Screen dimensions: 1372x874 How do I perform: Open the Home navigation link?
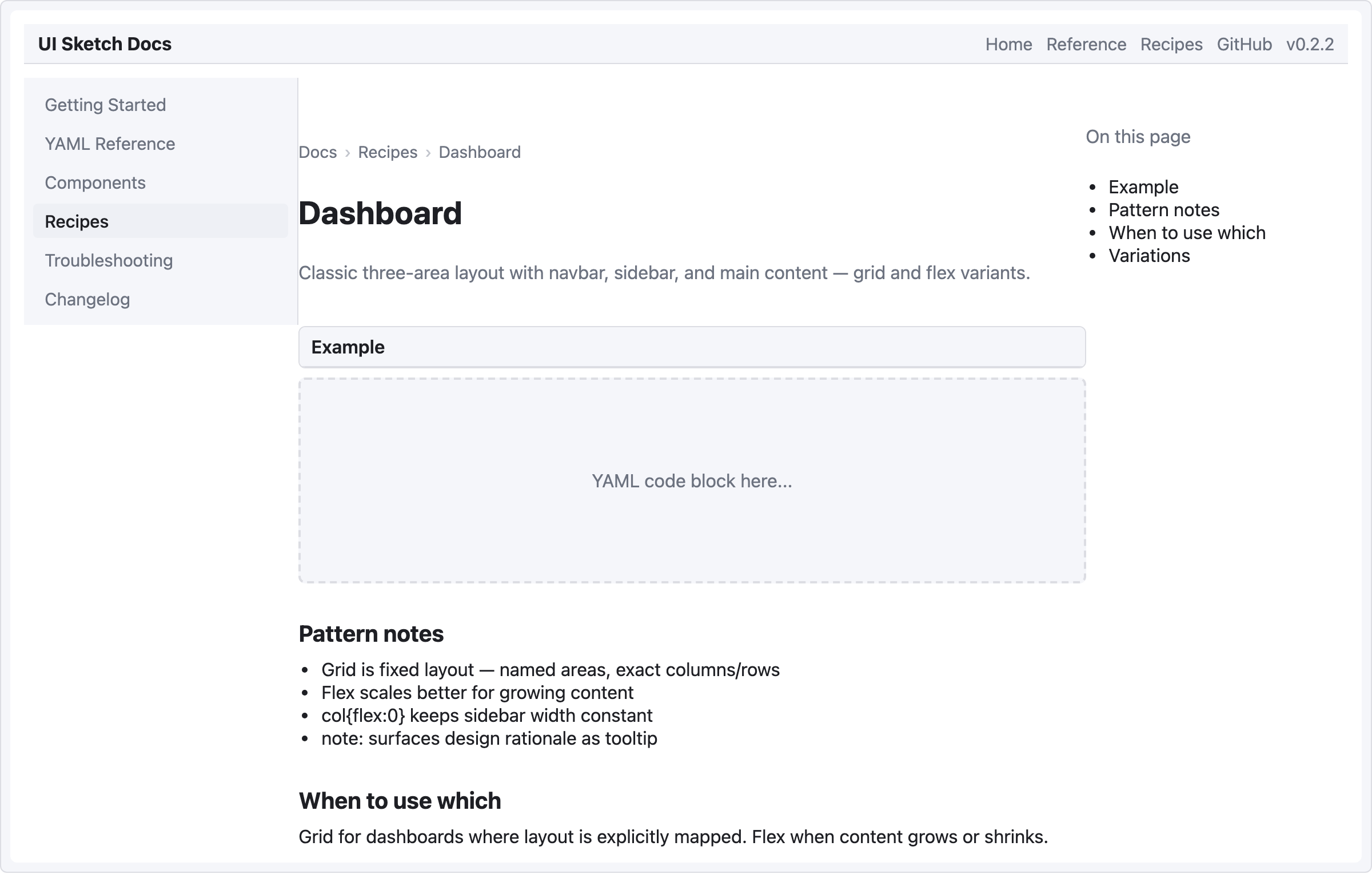point(1009,44)
